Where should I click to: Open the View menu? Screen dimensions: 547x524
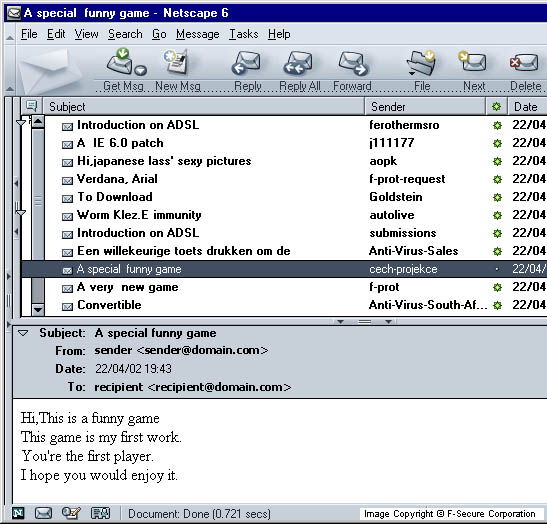[87, 34]
